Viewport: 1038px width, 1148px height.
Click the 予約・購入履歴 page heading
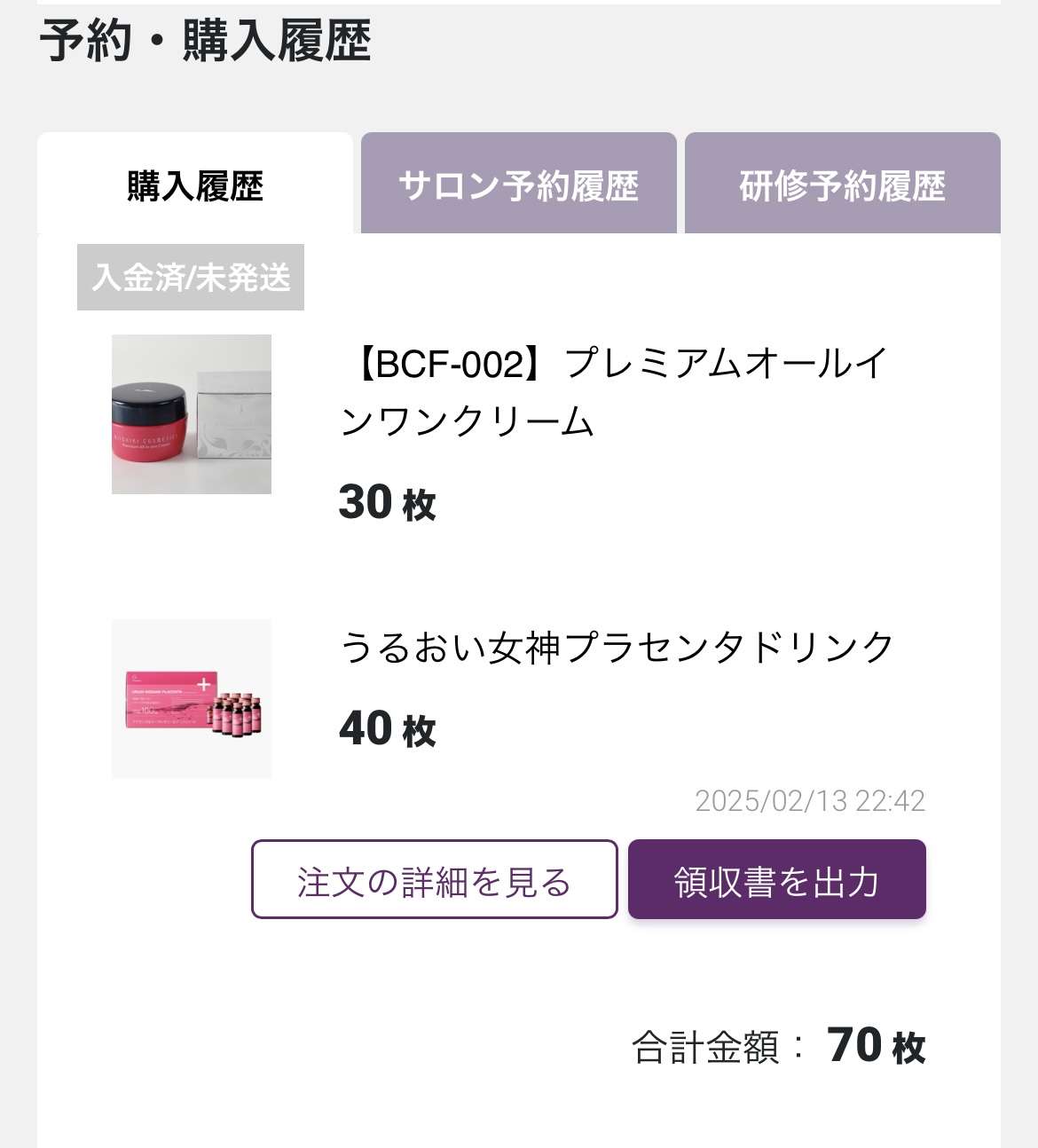pos(205,41)
